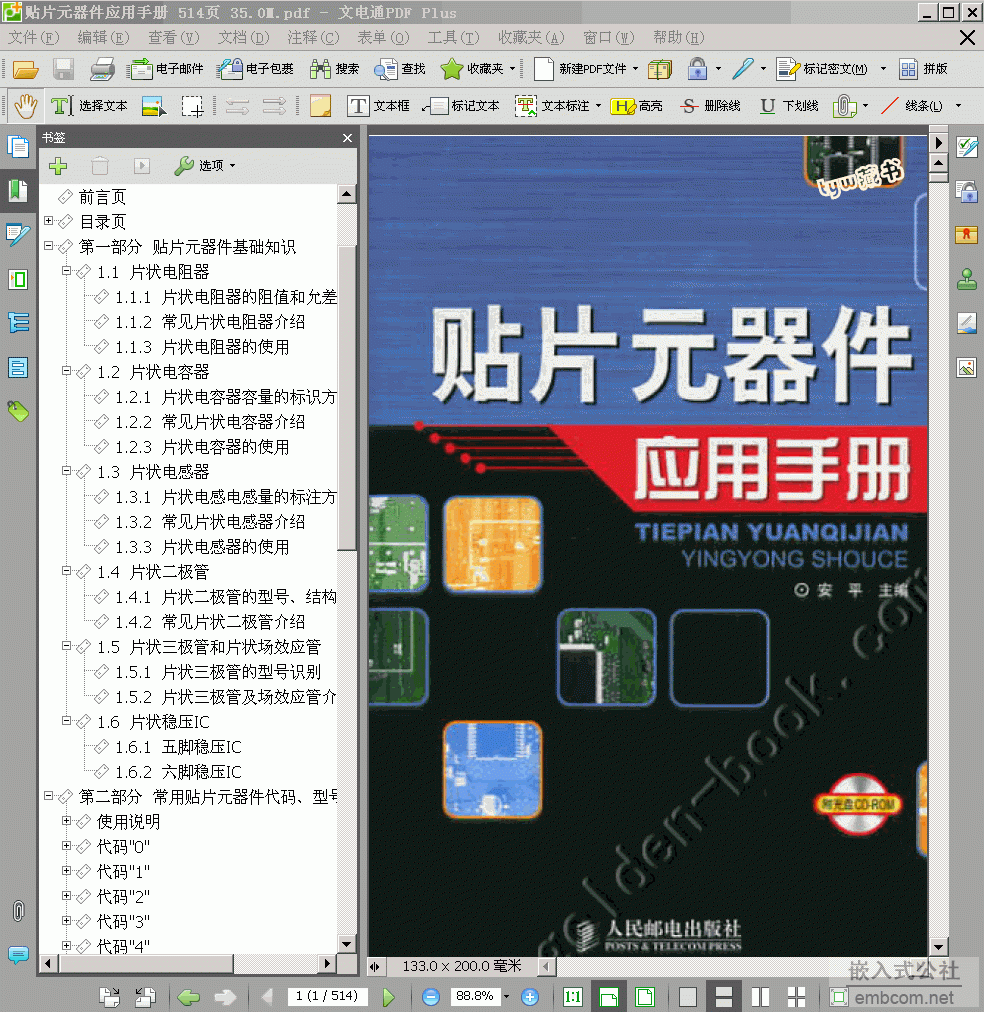Click the add bookmark plus icon
The height and width of the screenshot is (1012, 984).
click(58, 166)
